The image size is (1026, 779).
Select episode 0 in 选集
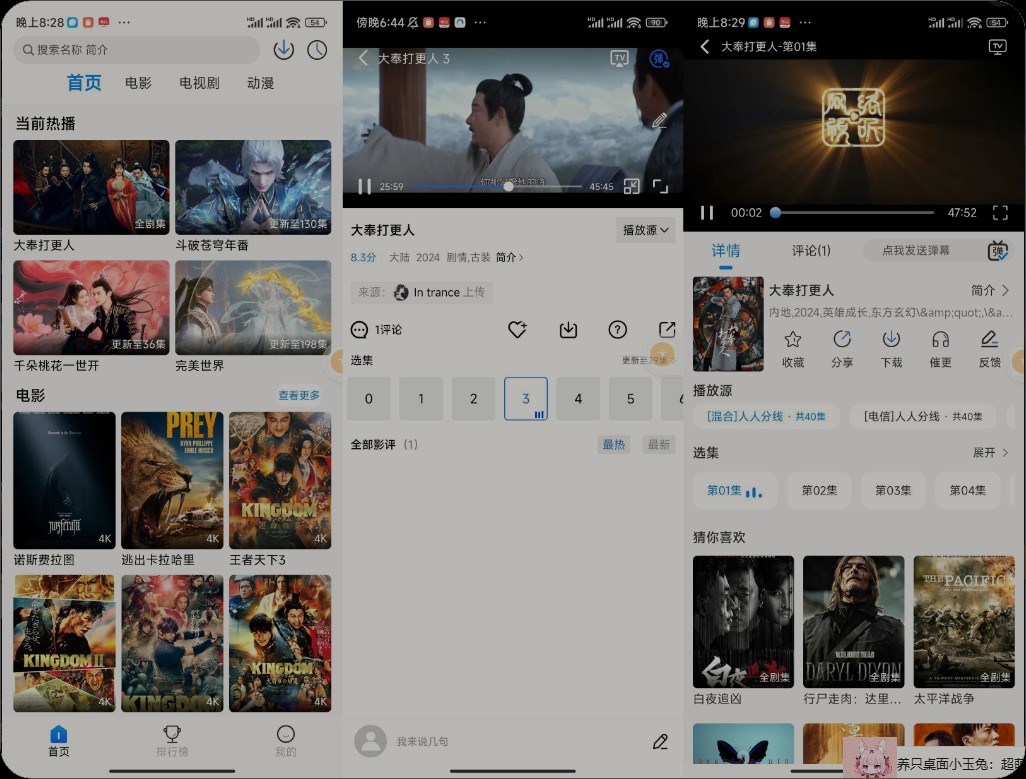point(368,398)
